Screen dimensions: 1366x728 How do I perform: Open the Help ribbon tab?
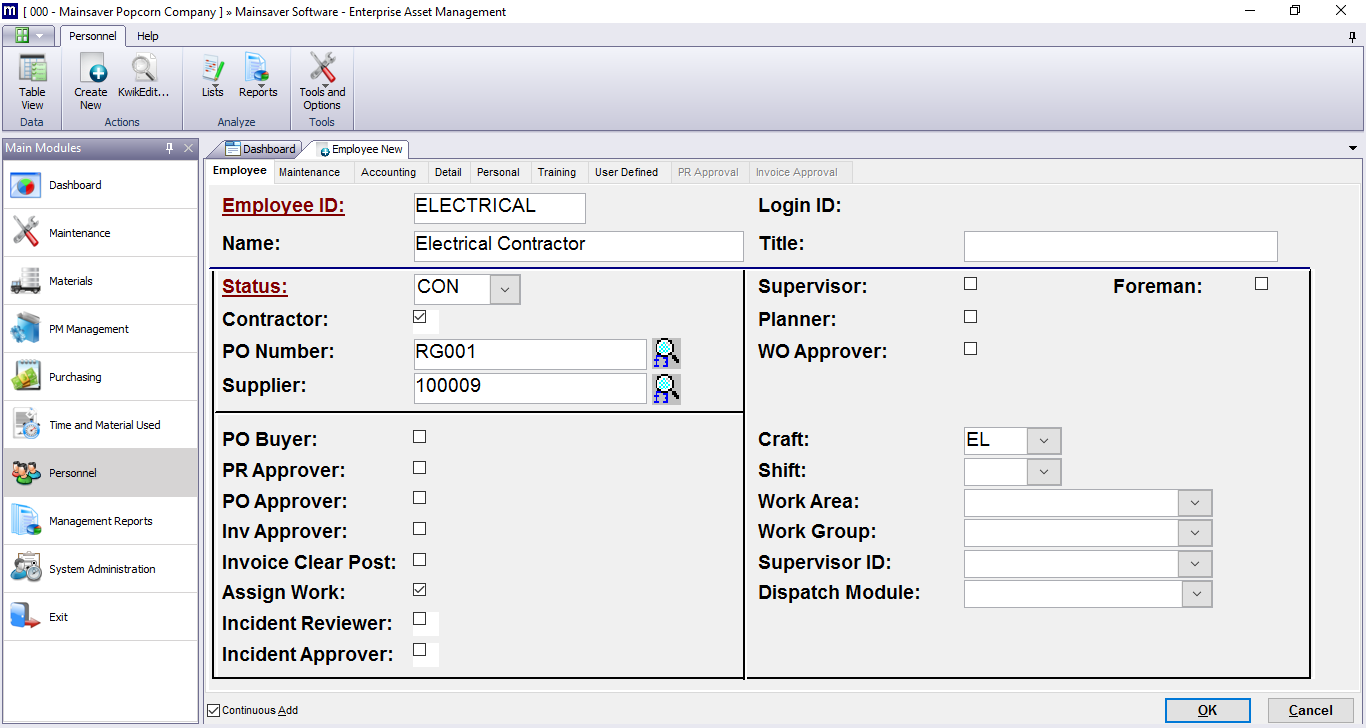[148, 36]
